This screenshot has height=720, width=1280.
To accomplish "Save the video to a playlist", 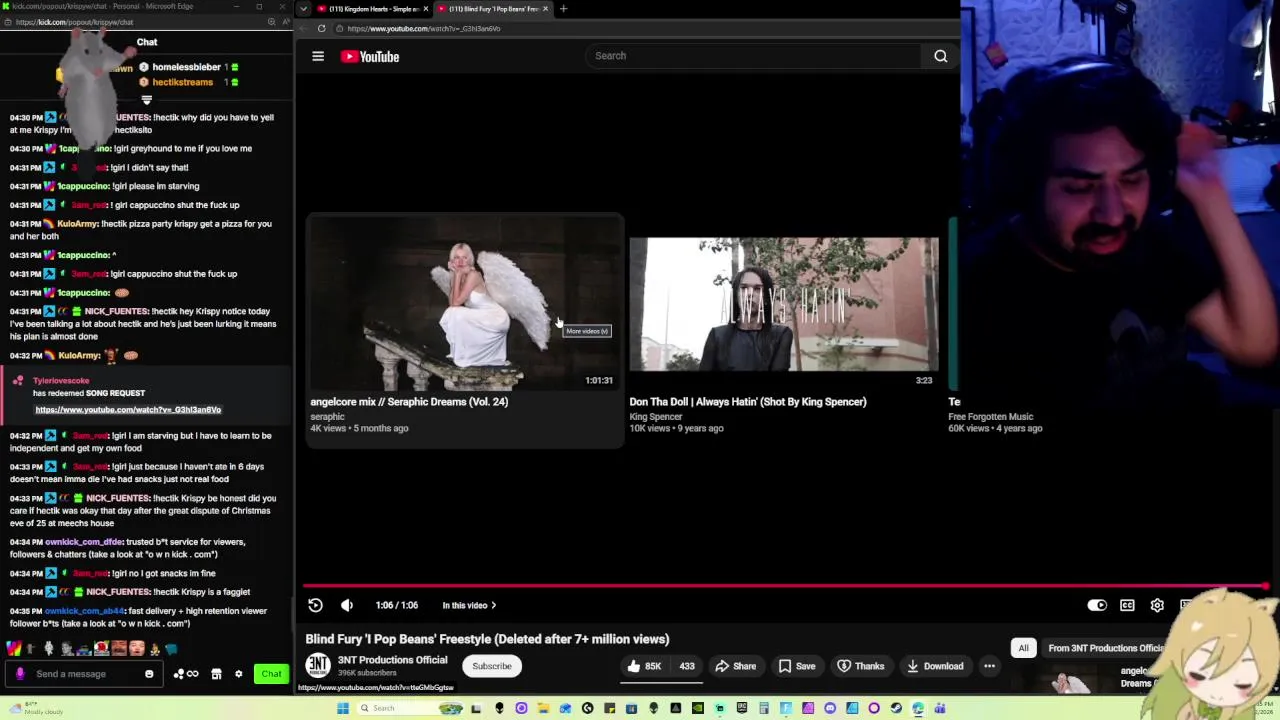I will pos(796,666).
